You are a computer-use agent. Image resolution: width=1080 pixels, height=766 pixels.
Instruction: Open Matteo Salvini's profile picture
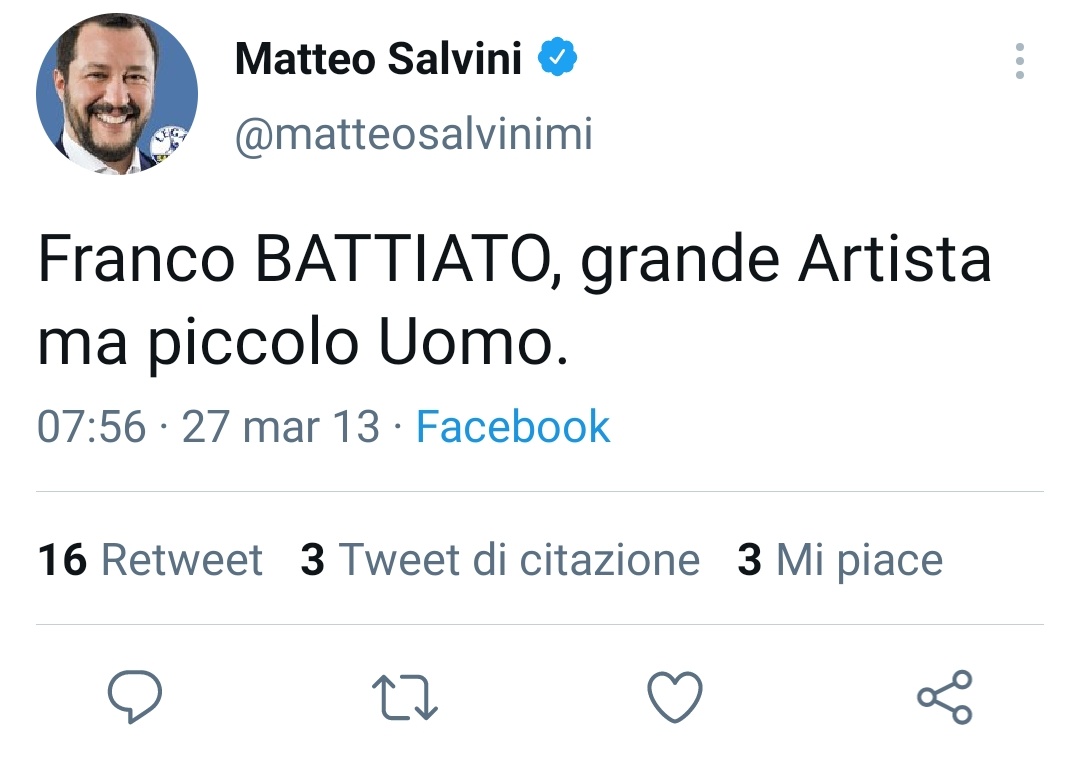click(x=117, y=94)
